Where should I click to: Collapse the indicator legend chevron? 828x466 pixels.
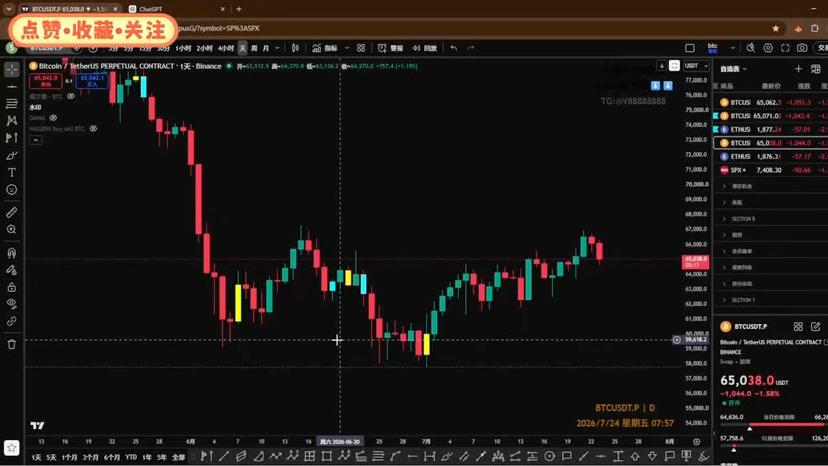[35, 140]
